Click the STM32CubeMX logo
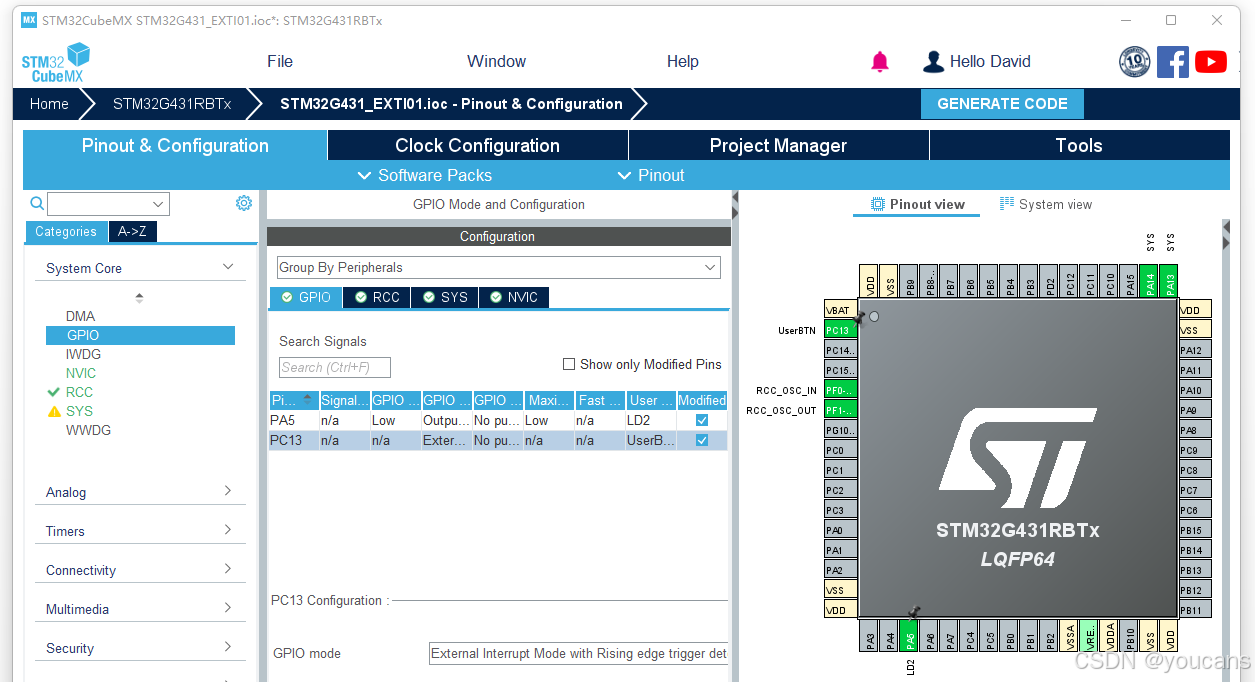1255x682 pixels. [56, 62]
